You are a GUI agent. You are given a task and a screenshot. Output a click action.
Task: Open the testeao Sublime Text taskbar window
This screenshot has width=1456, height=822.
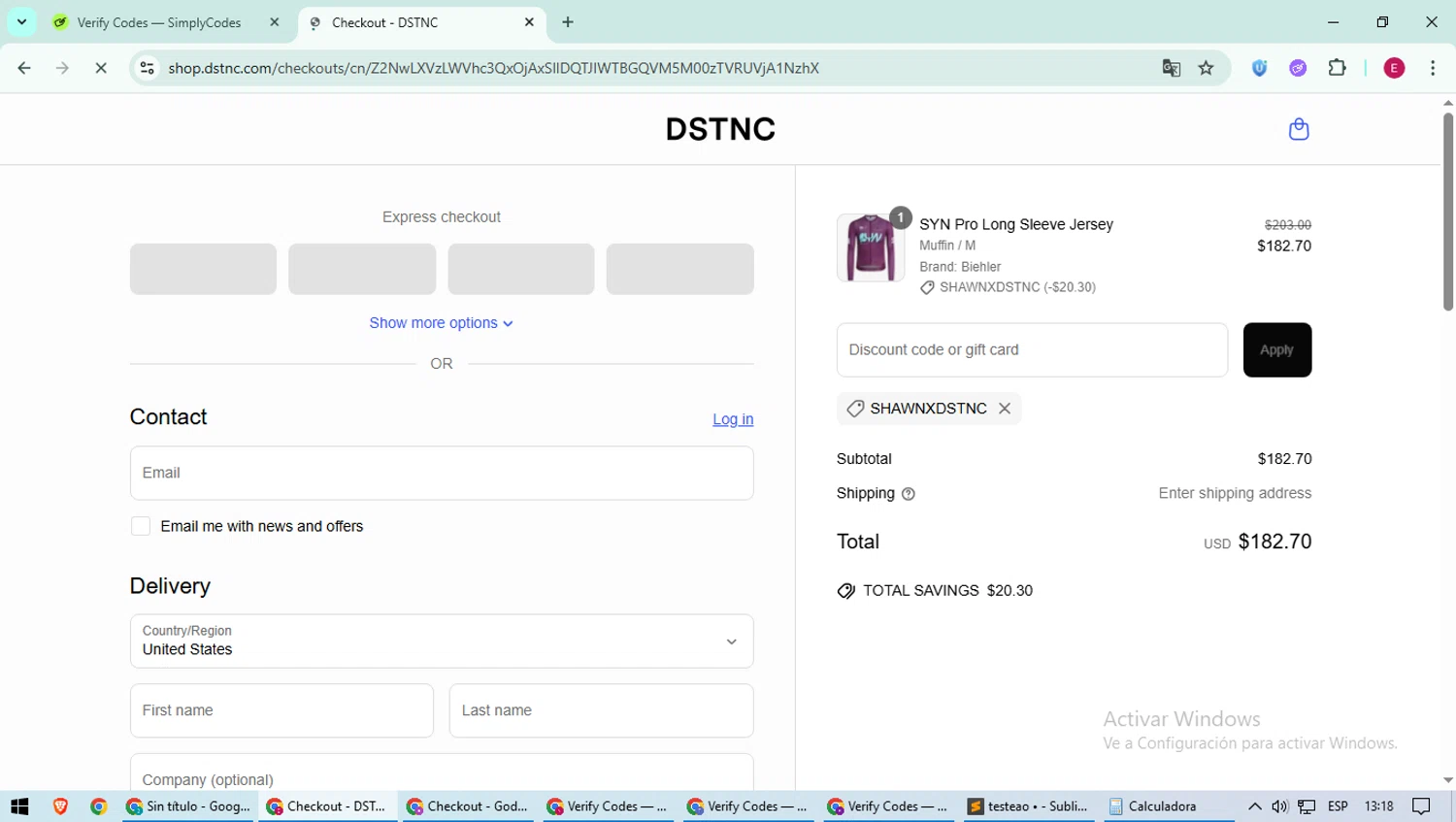(1029, 806)
